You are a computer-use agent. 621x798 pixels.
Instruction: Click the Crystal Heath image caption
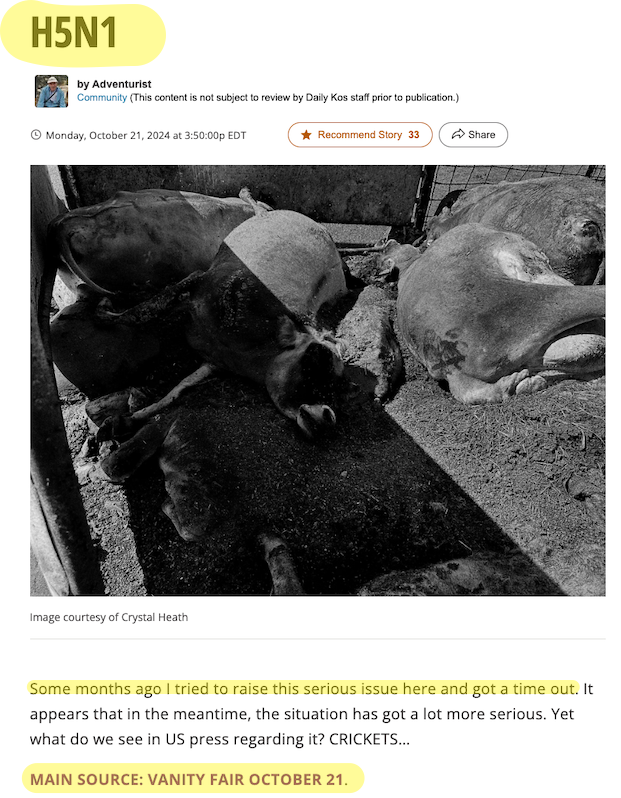[109, 617]
